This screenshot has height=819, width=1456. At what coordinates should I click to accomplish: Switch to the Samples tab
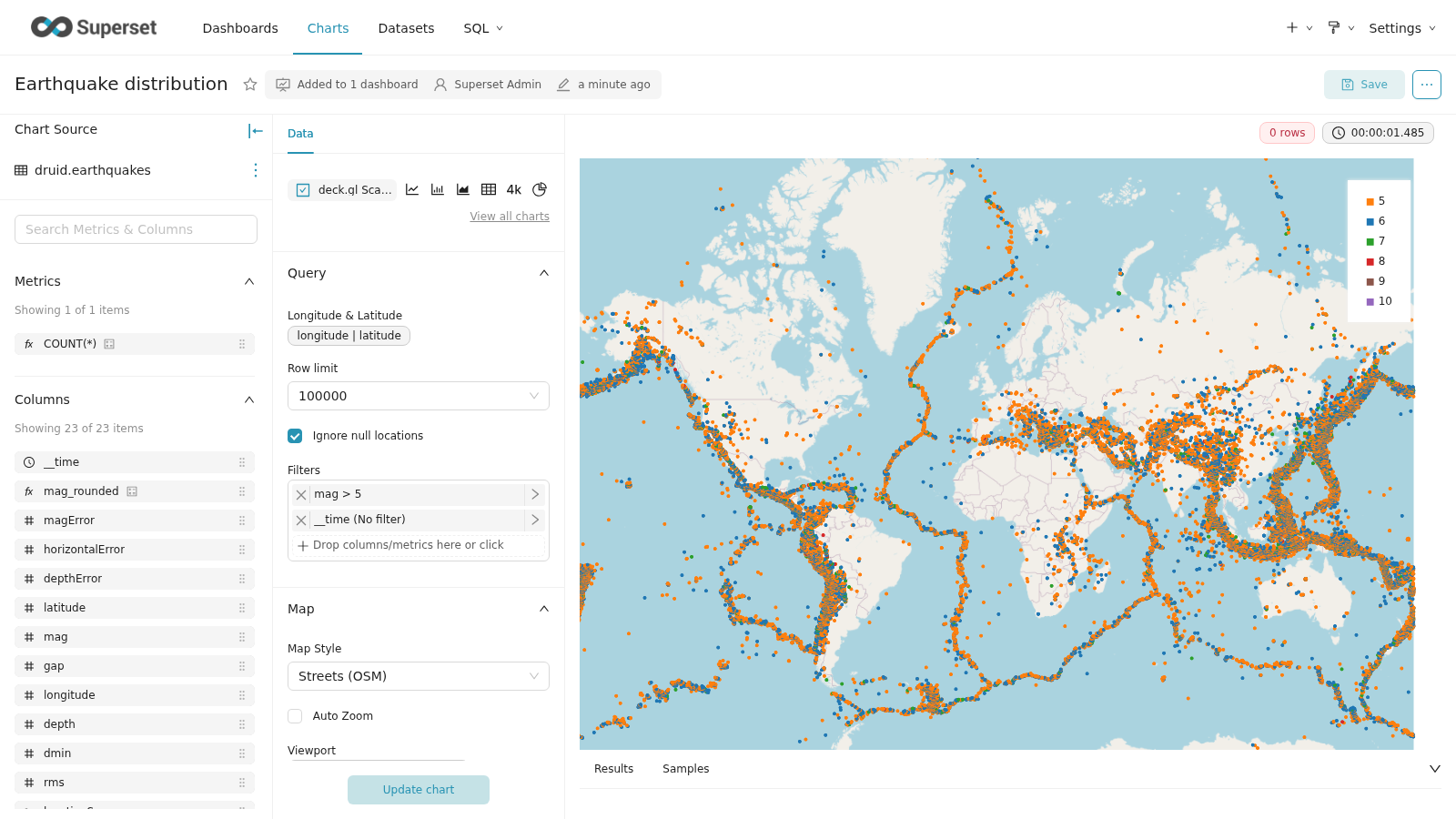pyautogui.click(x=685, y=769)
